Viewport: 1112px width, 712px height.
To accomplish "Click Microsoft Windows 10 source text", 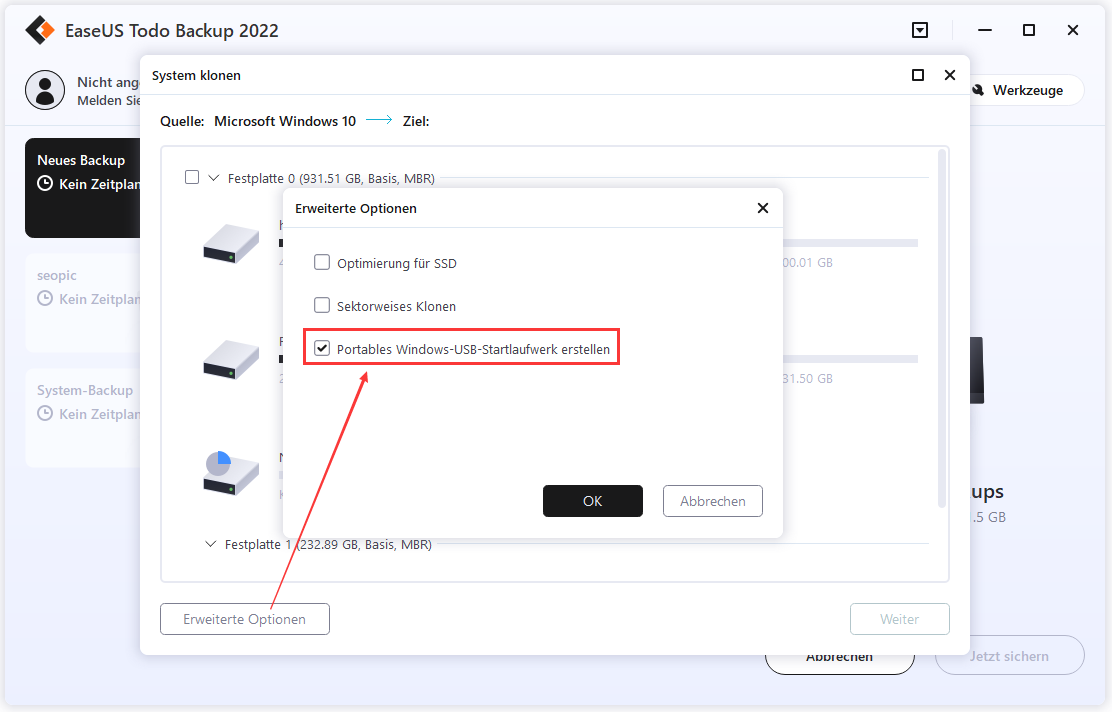I will coord(285,121).
